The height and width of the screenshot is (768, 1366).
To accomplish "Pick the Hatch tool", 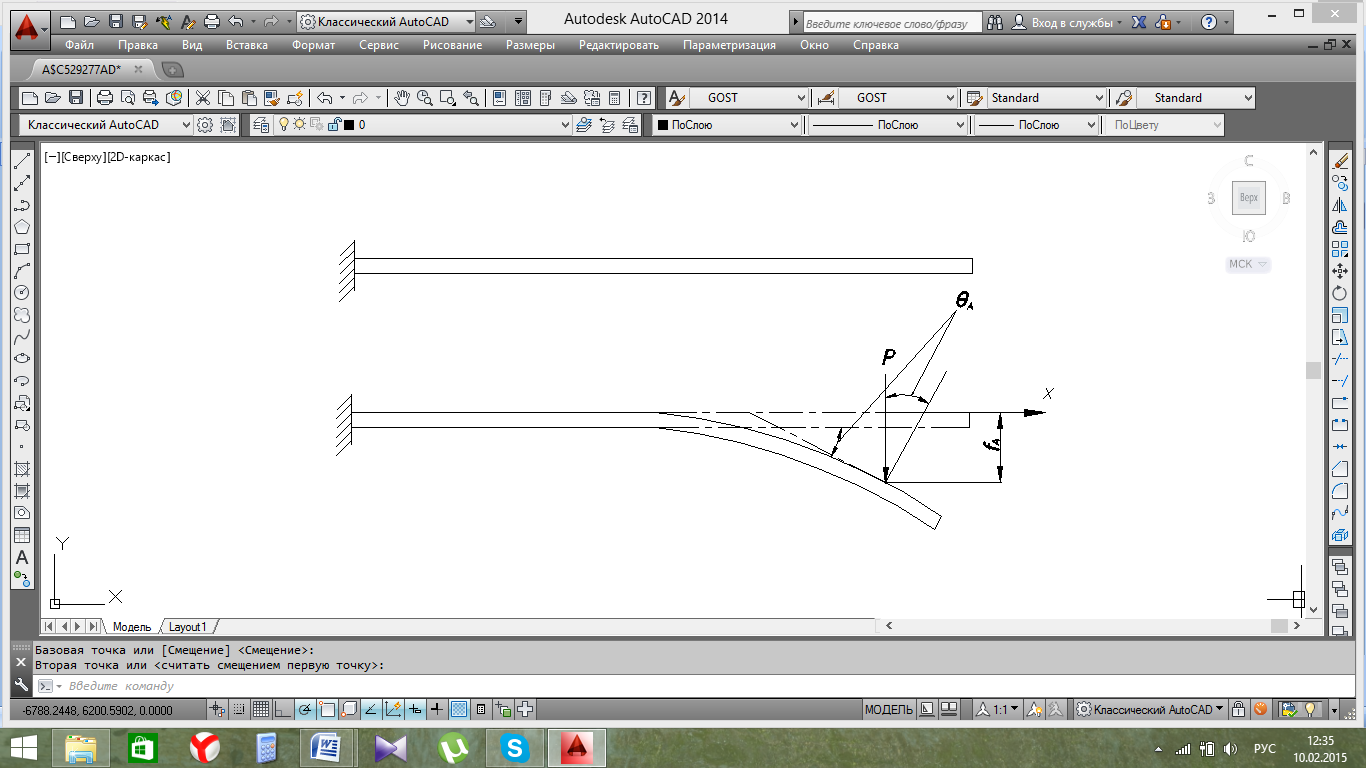I will pyautogui.click(x=22, y=469).
